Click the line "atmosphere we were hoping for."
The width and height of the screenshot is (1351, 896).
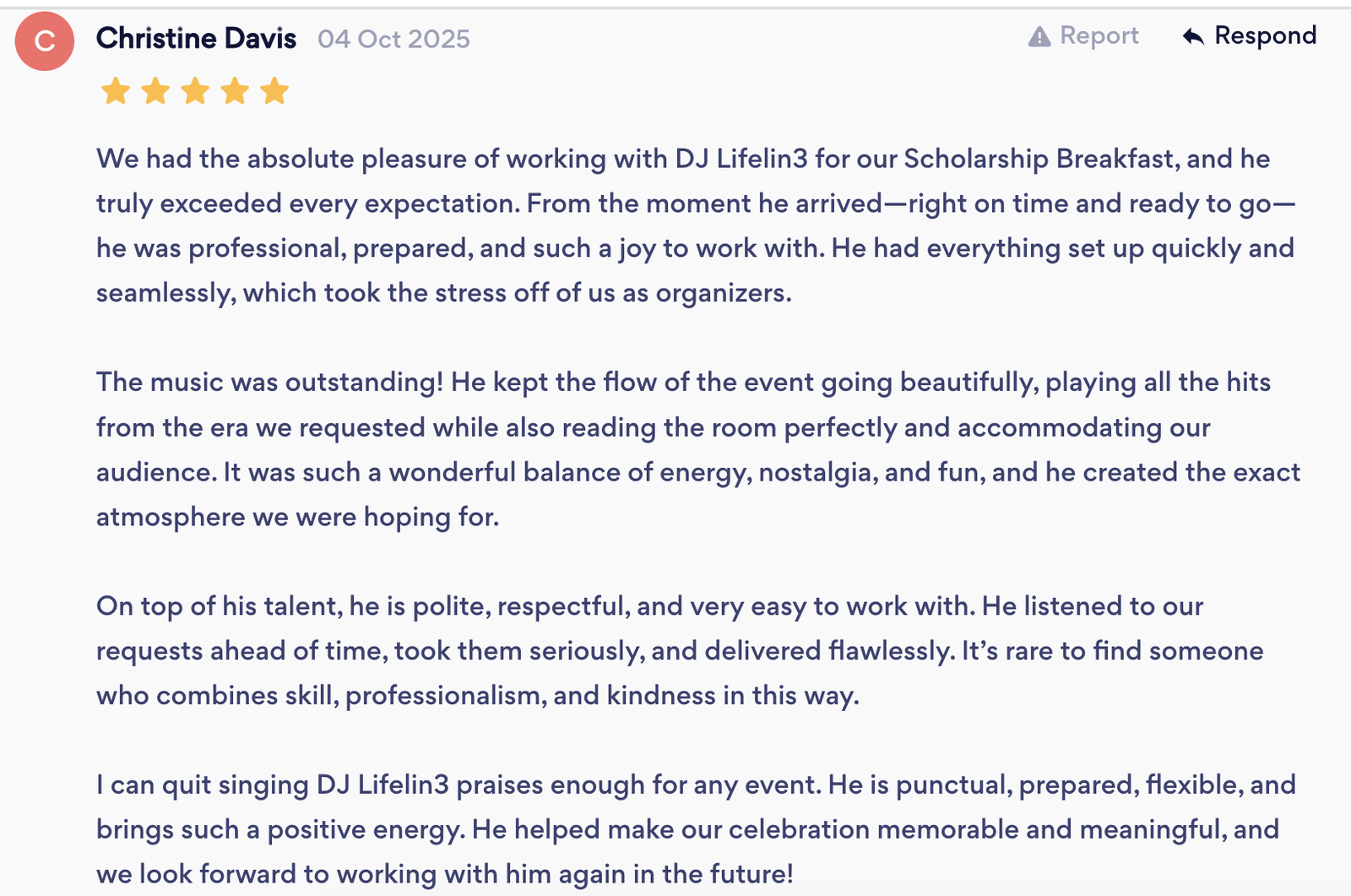click(x=297, y=517)
